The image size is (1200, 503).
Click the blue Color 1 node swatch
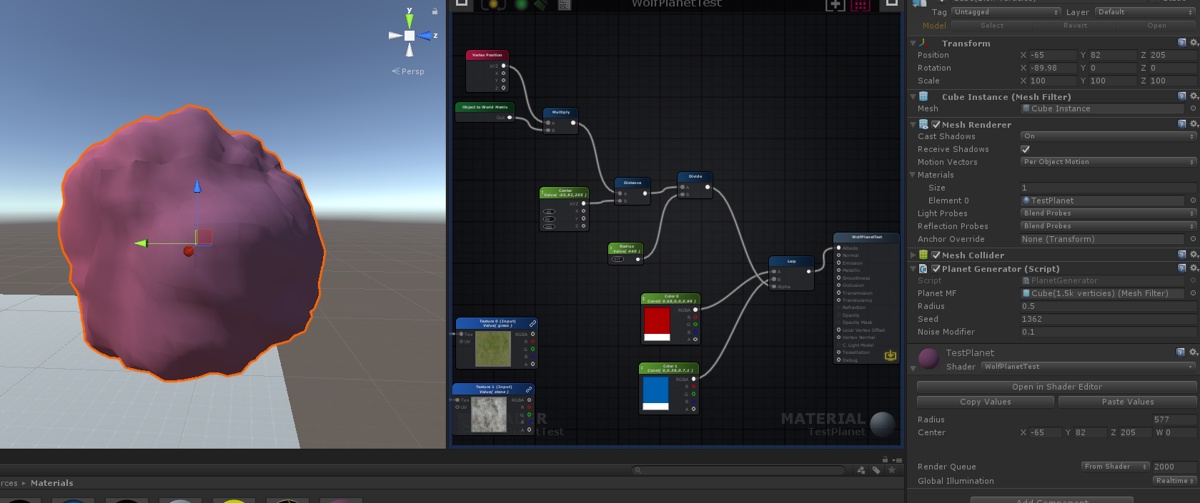[x=655, y=393]
